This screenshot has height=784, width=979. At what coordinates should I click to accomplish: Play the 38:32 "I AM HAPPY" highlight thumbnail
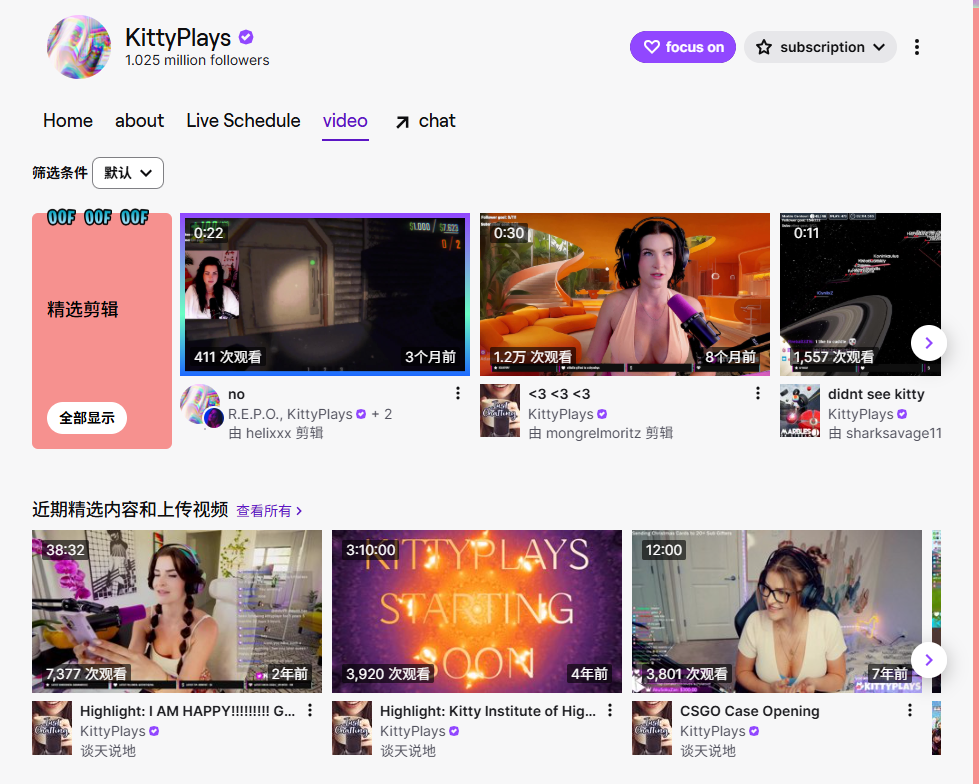click(177, 612)
